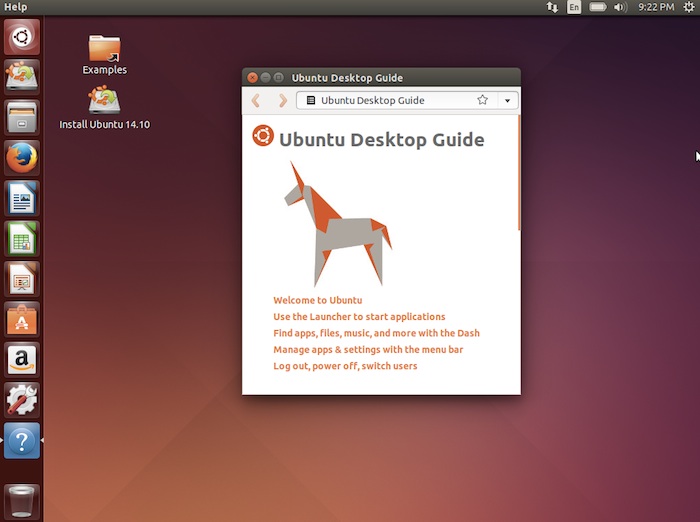Open the volume indicator in the top panel
The width and height of the screenshot is (700, 522).
pyautogui.click(x=620, y=7)
